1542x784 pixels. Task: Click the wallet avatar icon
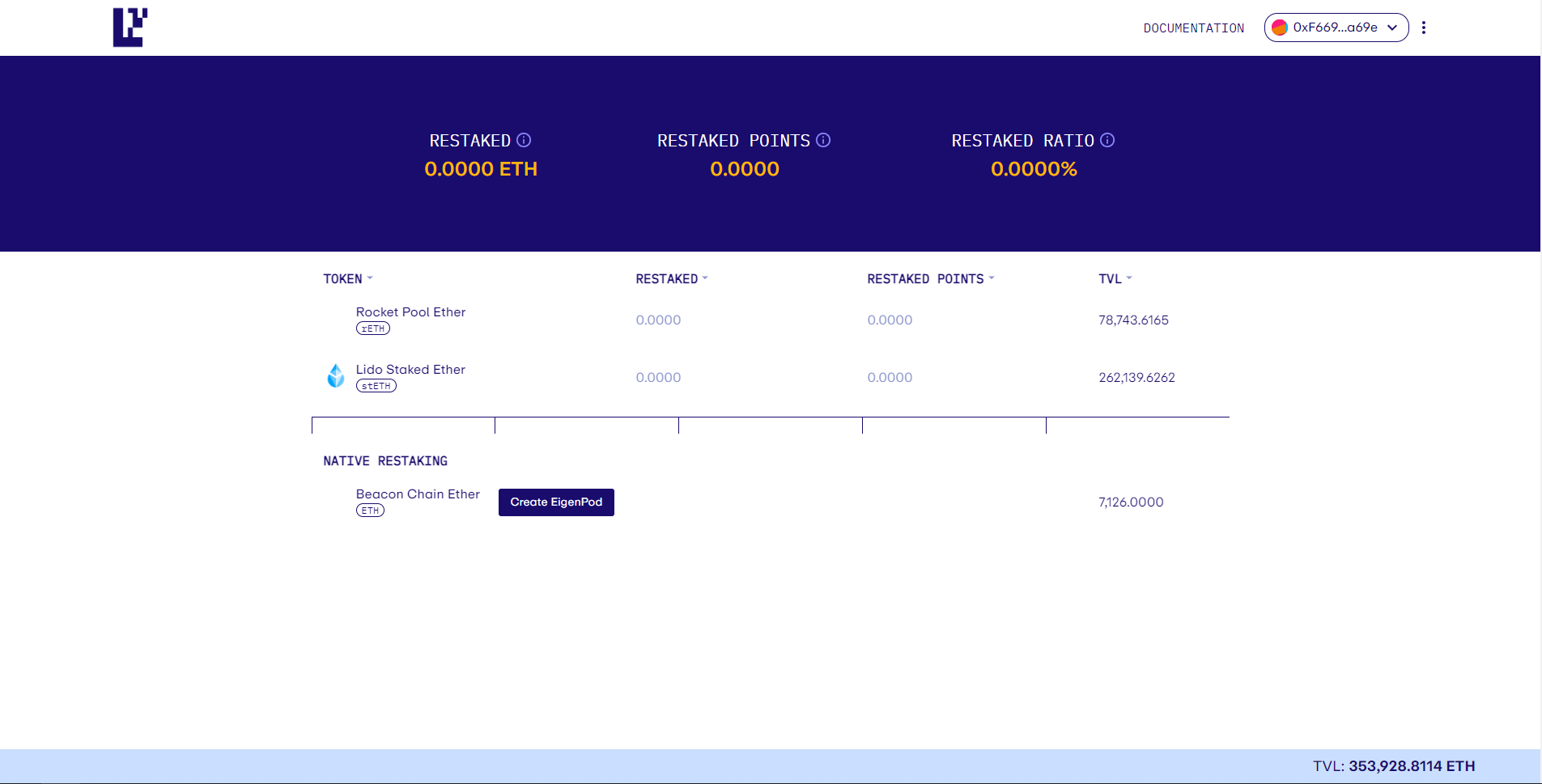pos(1280,28)
